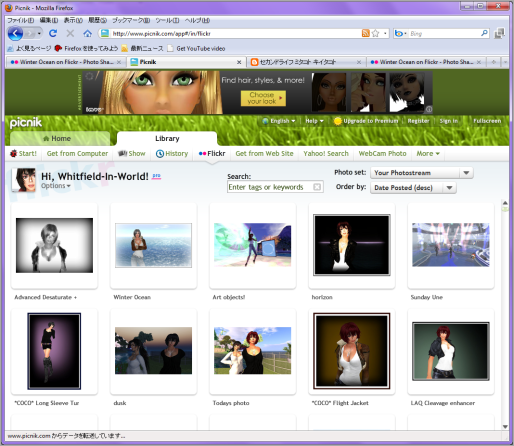This screenshot has width=514, height=446.
Task: Click the Flickr pro badge
Action: 156,176
